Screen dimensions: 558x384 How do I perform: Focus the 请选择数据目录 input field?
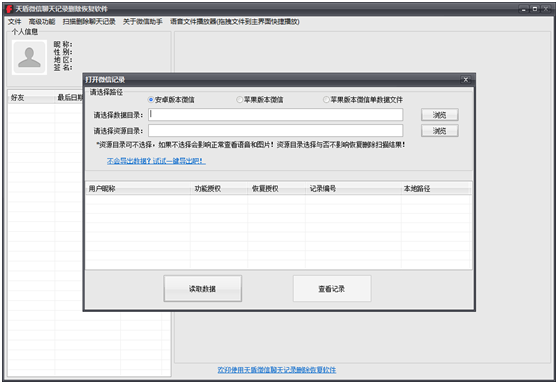275,115
